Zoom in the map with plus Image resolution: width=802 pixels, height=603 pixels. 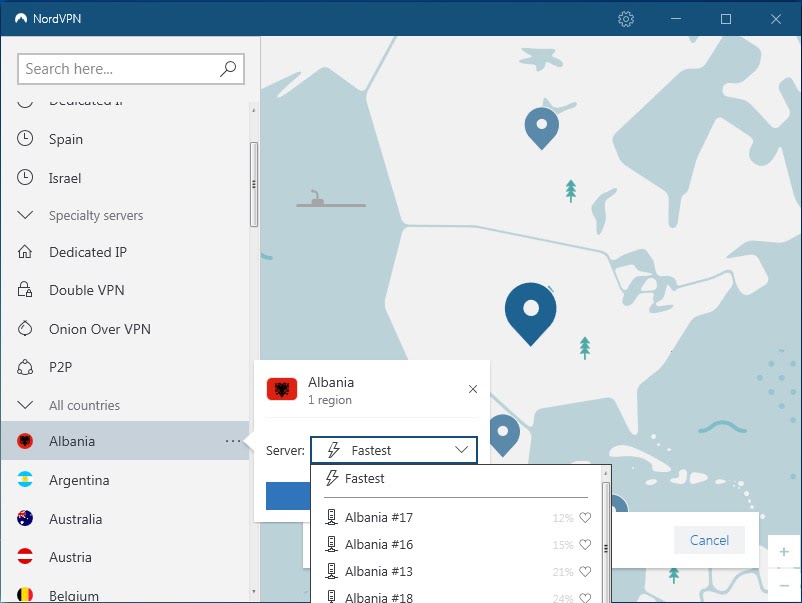click(x=784, y=552)
